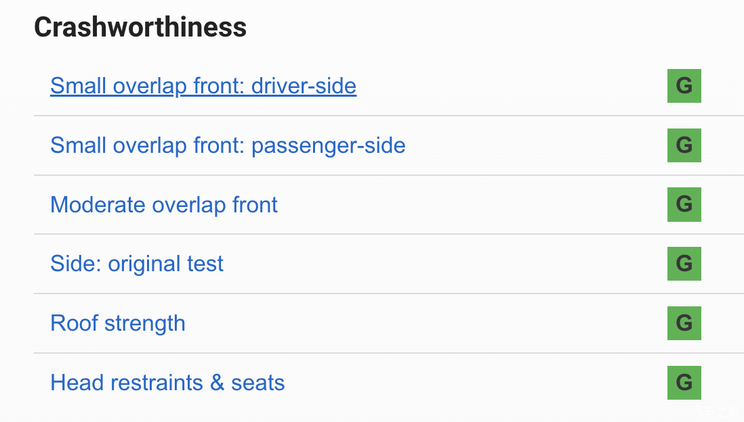
Task: Open the Head restraints & seats link
Action: point(167,383)
